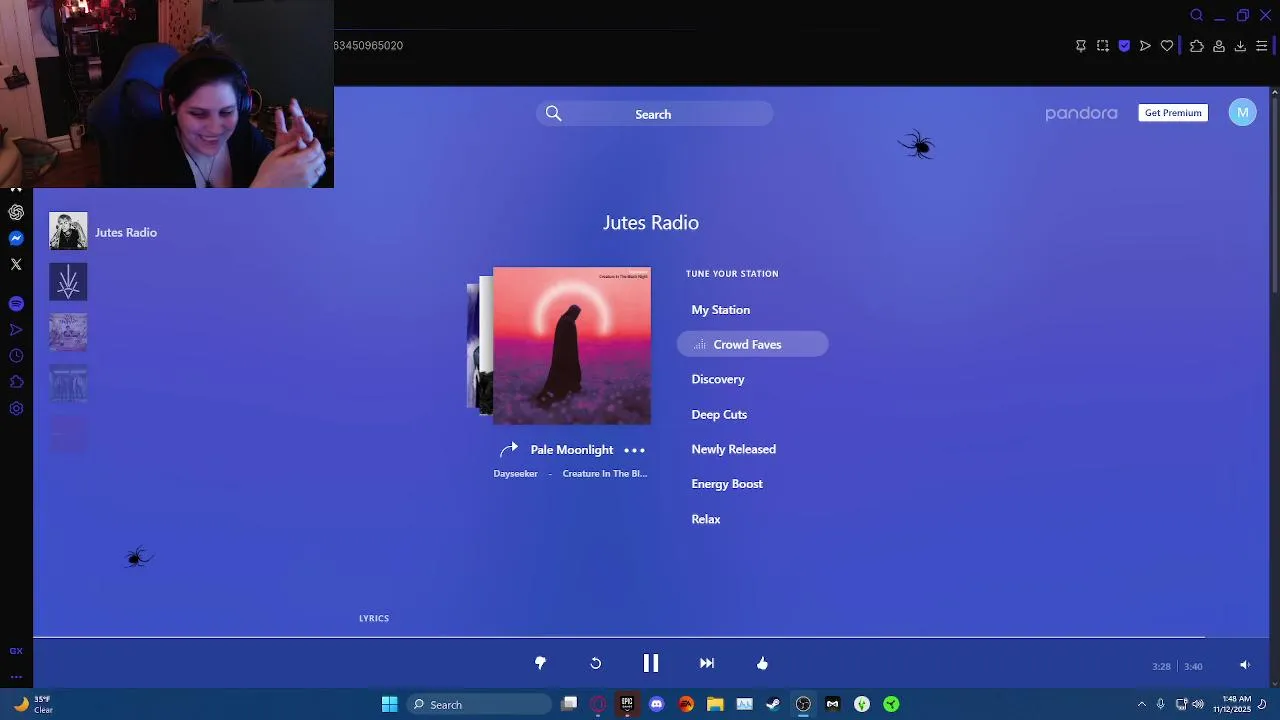
Task: Open the weather widget showing Clear
Action: [x=32, y=704]
